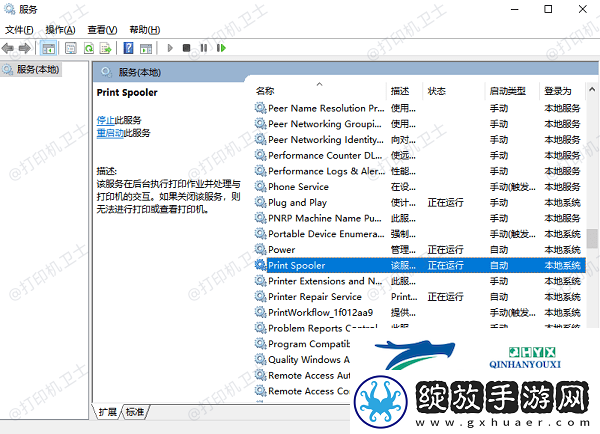Click the gear icon of Printer Repair Service
The height and width of the screenshot is (434, 600).
[260, 296]
